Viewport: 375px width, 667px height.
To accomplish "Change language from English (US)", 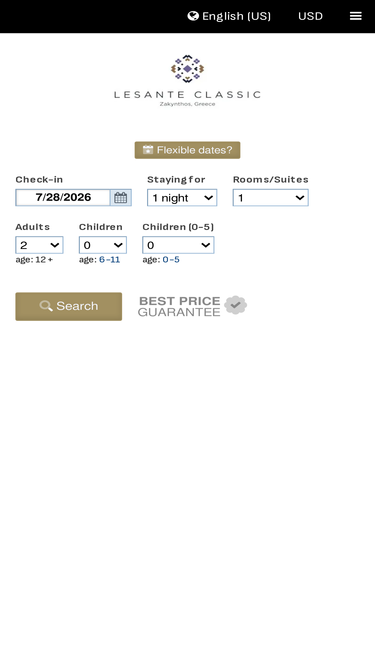I will coord(236,16).
